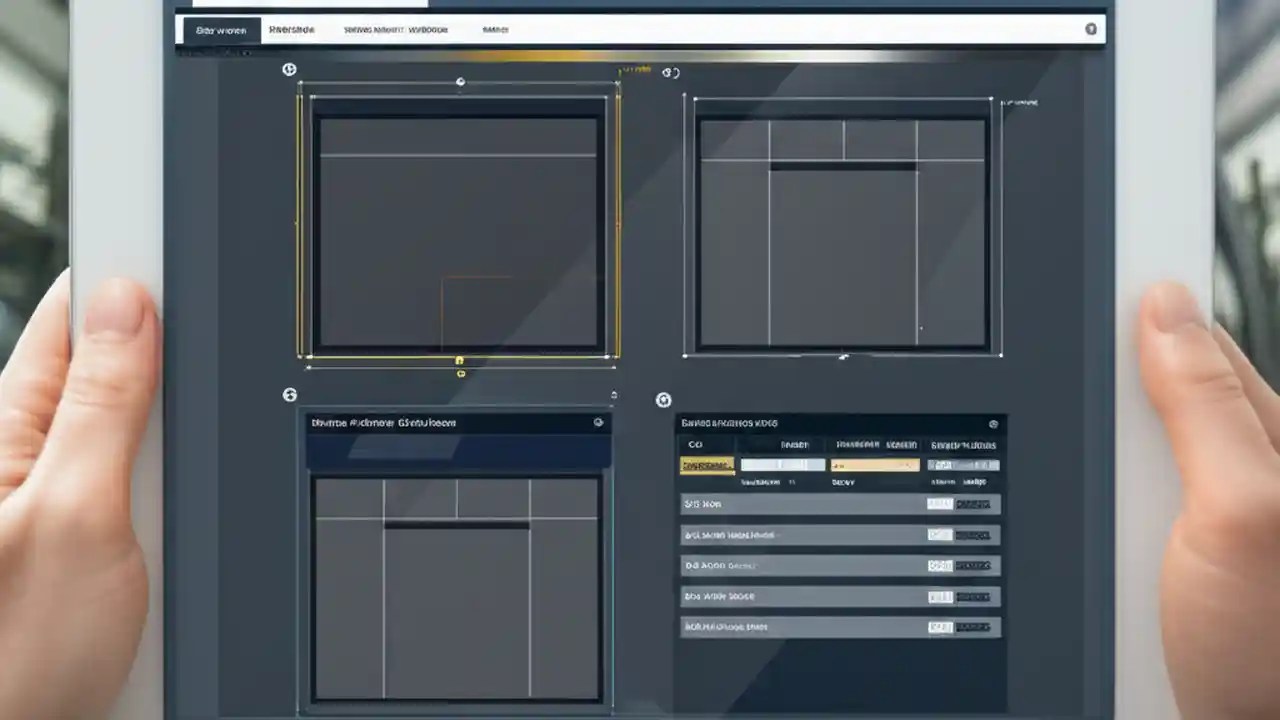1280x720 pixels.
Task: Click the lock icon below the selected canvas frame
Action: click(x=460, y=358)
